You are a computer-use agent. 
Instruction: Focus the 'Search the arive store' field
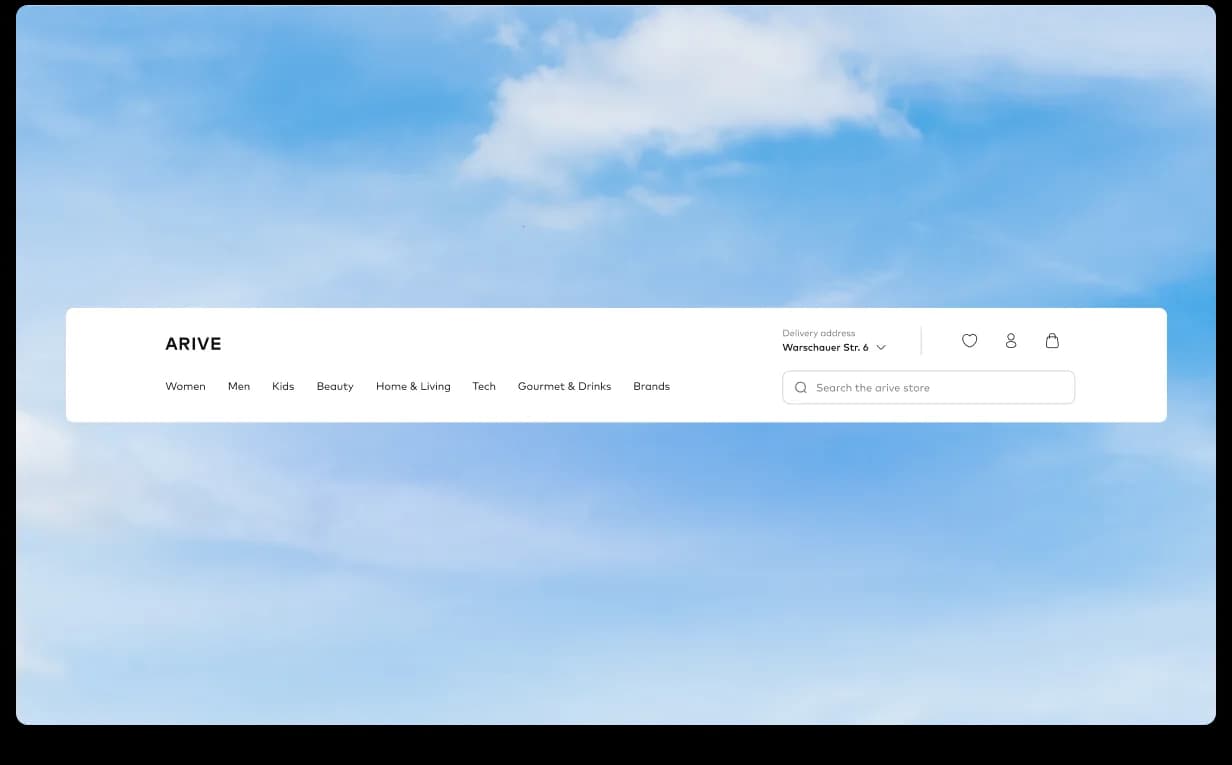pyautogui.click(x=928, y=388)
